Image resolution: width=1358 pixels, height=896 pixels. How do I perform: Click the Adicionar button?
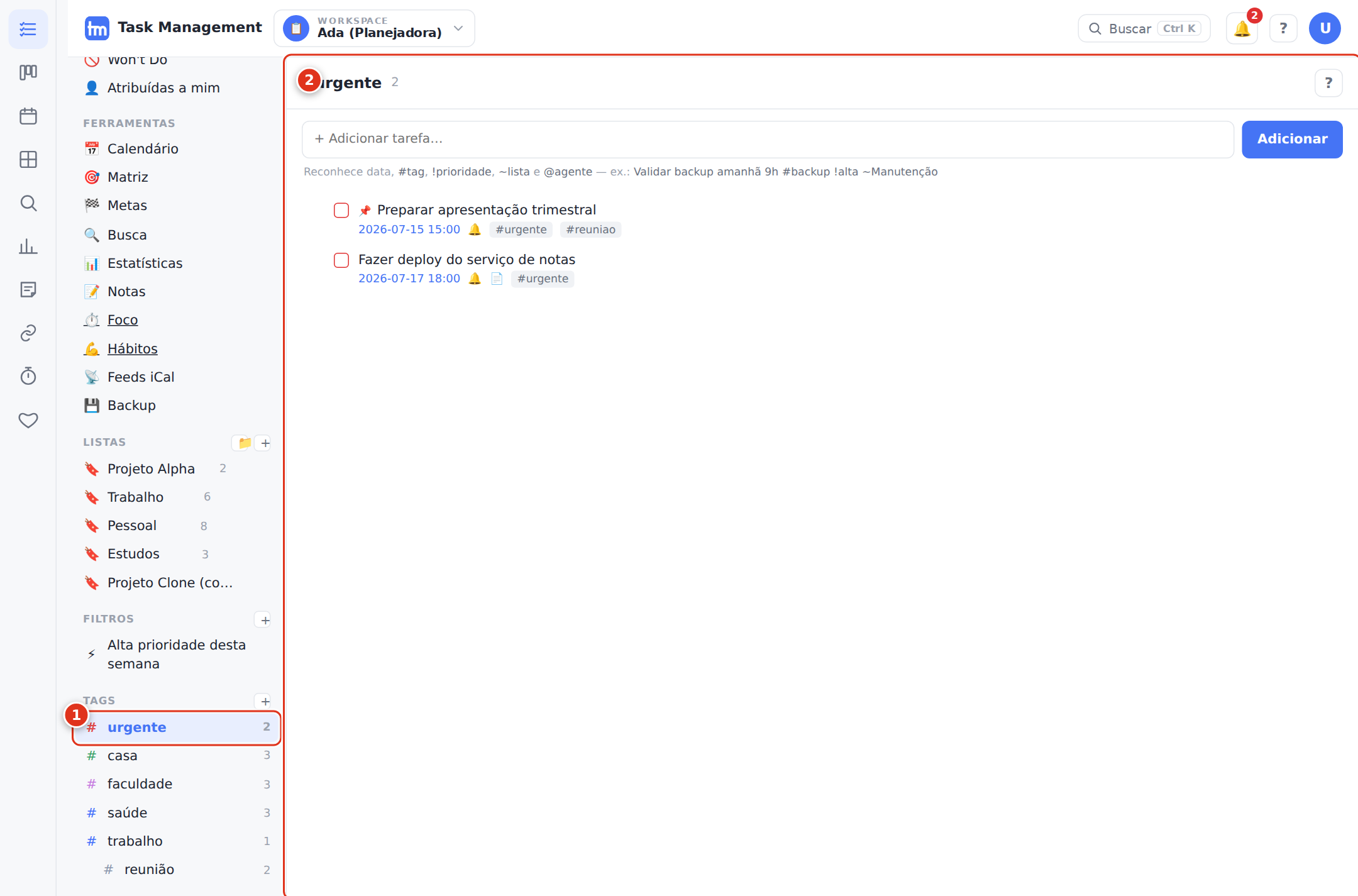click(1292, 139)
